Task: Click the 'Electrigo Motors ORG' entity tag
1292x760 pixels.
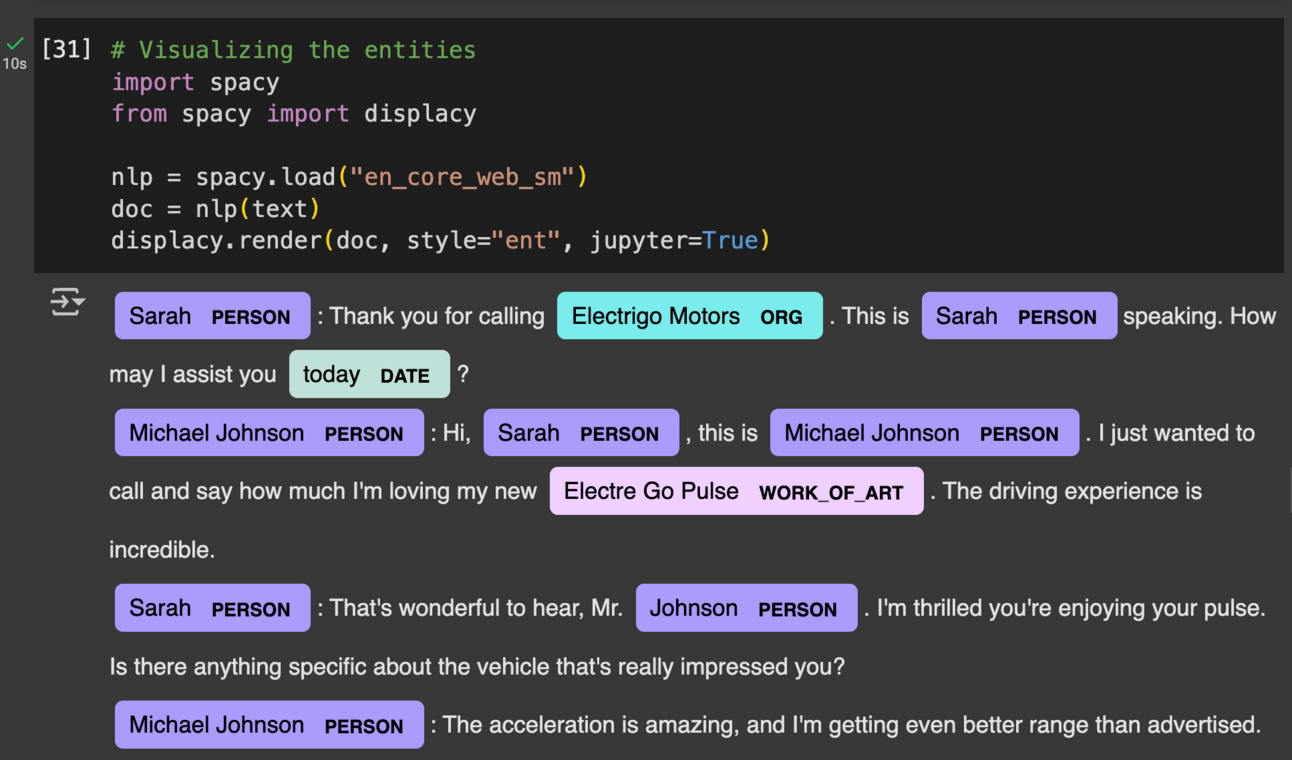Action: pyautogui.click(x=690, y=316)
